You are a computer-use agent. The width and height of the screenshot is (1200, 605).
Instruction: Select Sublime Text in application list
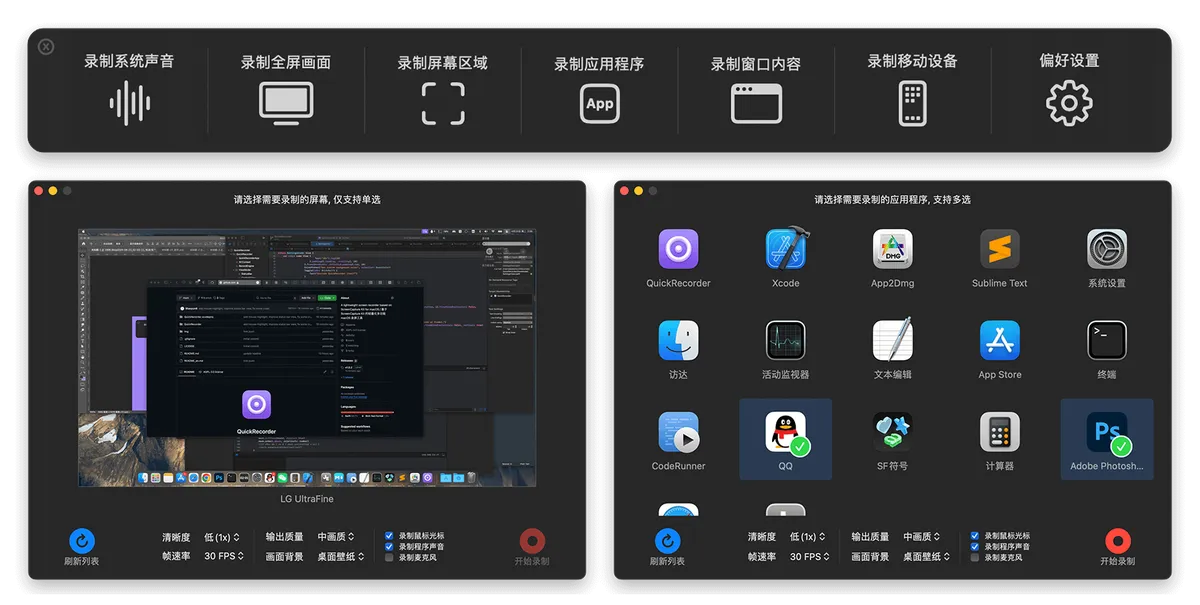(1000, 249)
